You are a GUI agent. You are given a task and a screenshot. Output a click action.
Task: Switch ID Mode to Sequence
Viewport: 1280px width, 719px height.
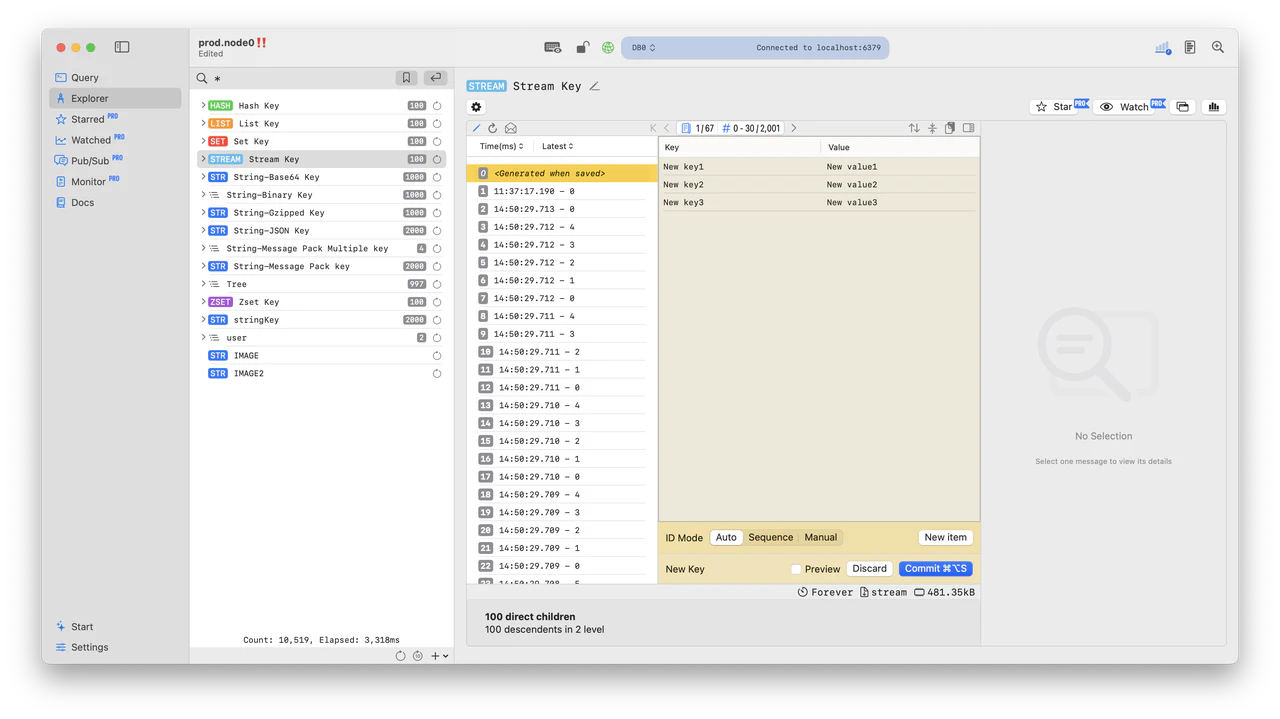tap(770, 537)
